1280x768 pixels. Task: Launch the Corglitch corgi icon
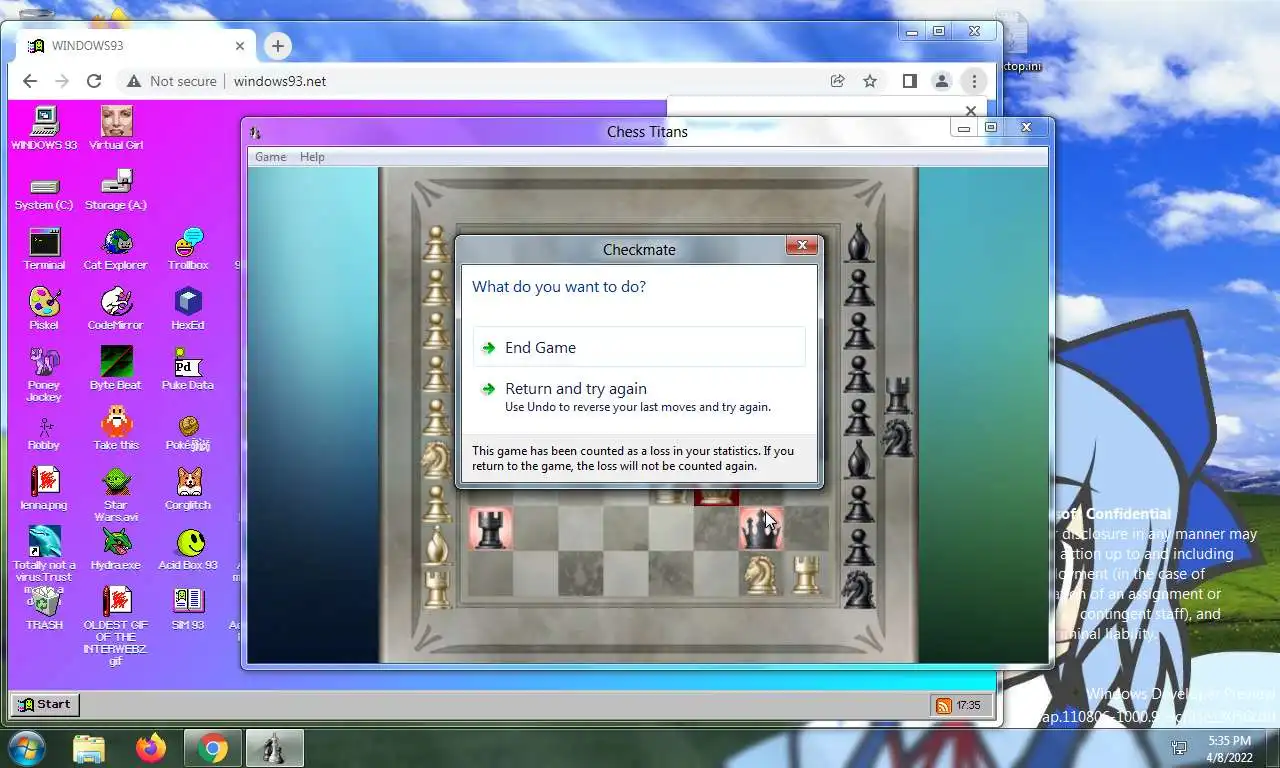coord(188,489)
